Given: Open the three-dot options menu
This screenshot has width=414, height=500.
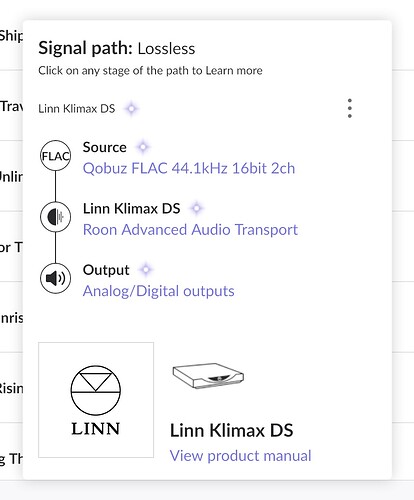Looking at the screenshot, I should [349, 108].
